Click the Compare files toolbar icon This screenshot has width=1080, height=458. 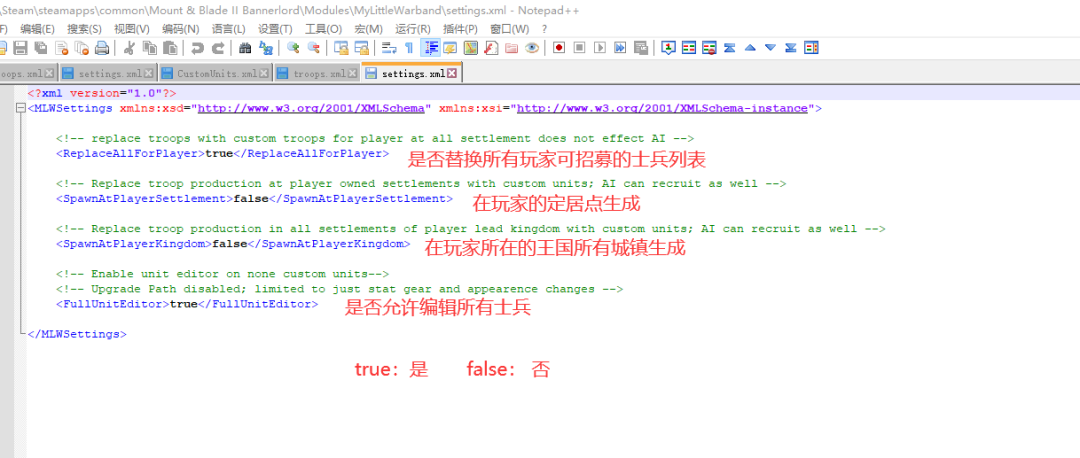click(x=689, y=48)
